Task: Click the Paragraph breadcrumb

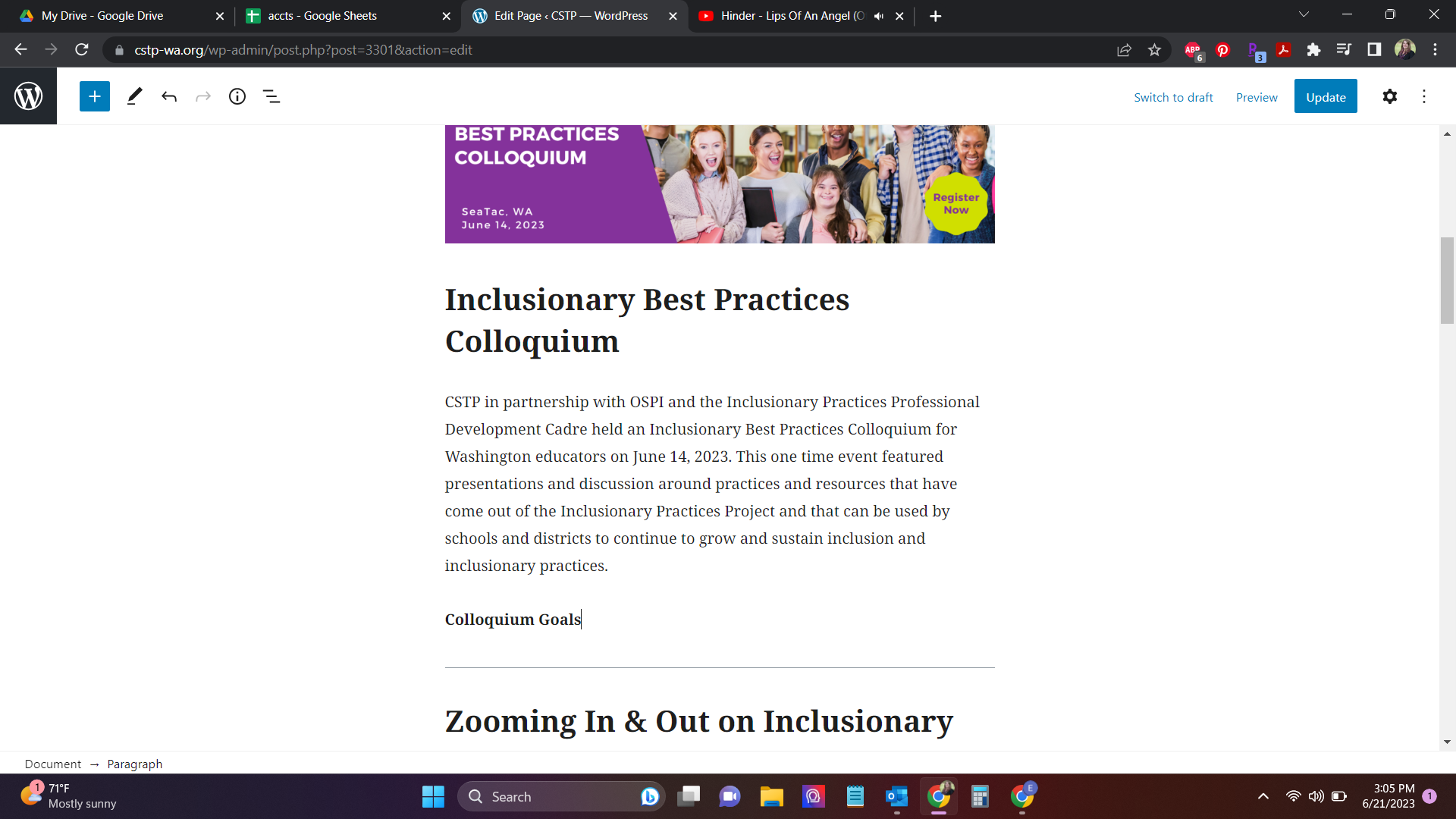Action: tap(134, 764)
